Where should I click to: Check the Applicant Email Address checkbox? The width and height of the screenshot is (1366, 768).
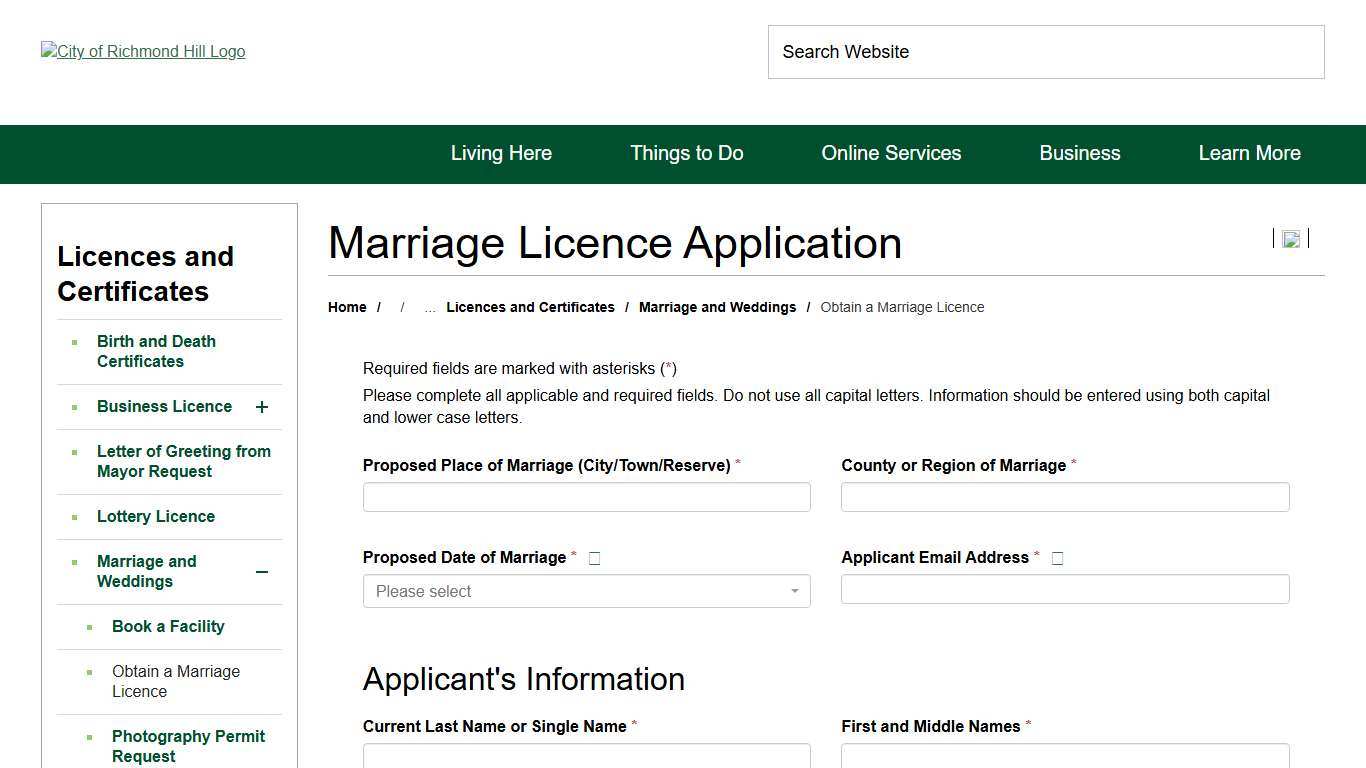click(x=1057, y=558)
